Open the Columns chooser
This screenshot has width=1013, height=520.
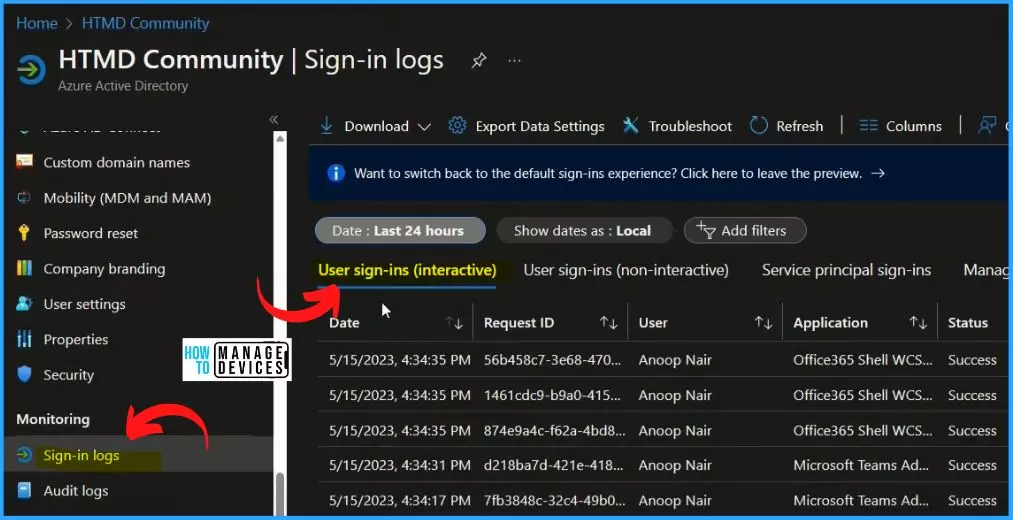[914, 126]
